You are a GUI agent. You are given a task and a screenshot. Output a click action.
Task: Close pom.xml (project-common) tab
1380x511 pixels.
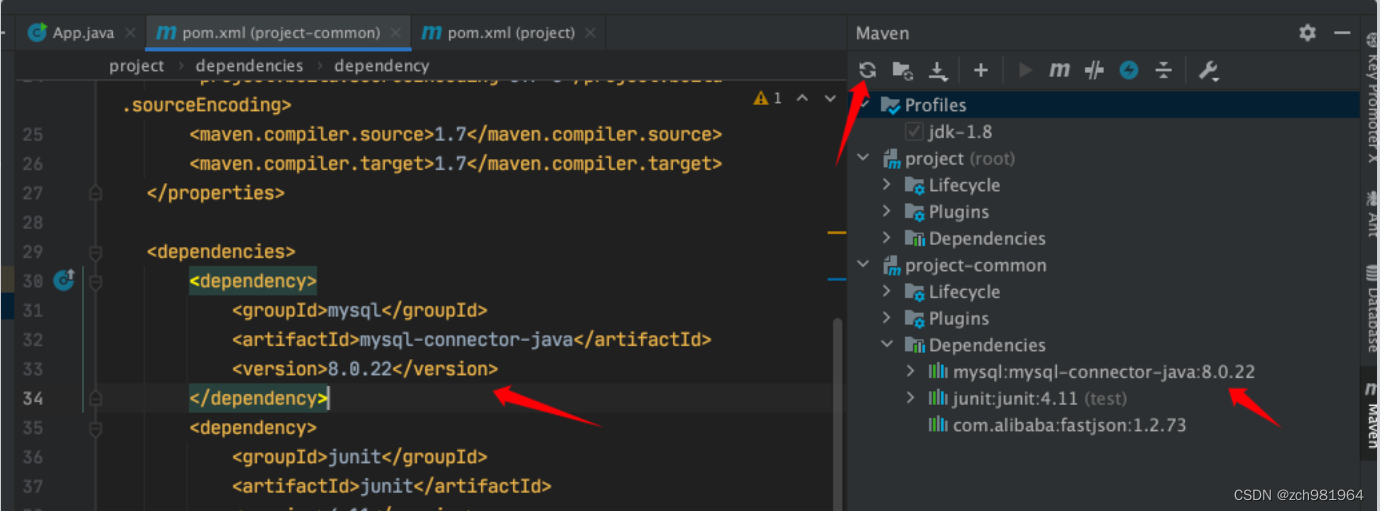[x=398, y=33]
